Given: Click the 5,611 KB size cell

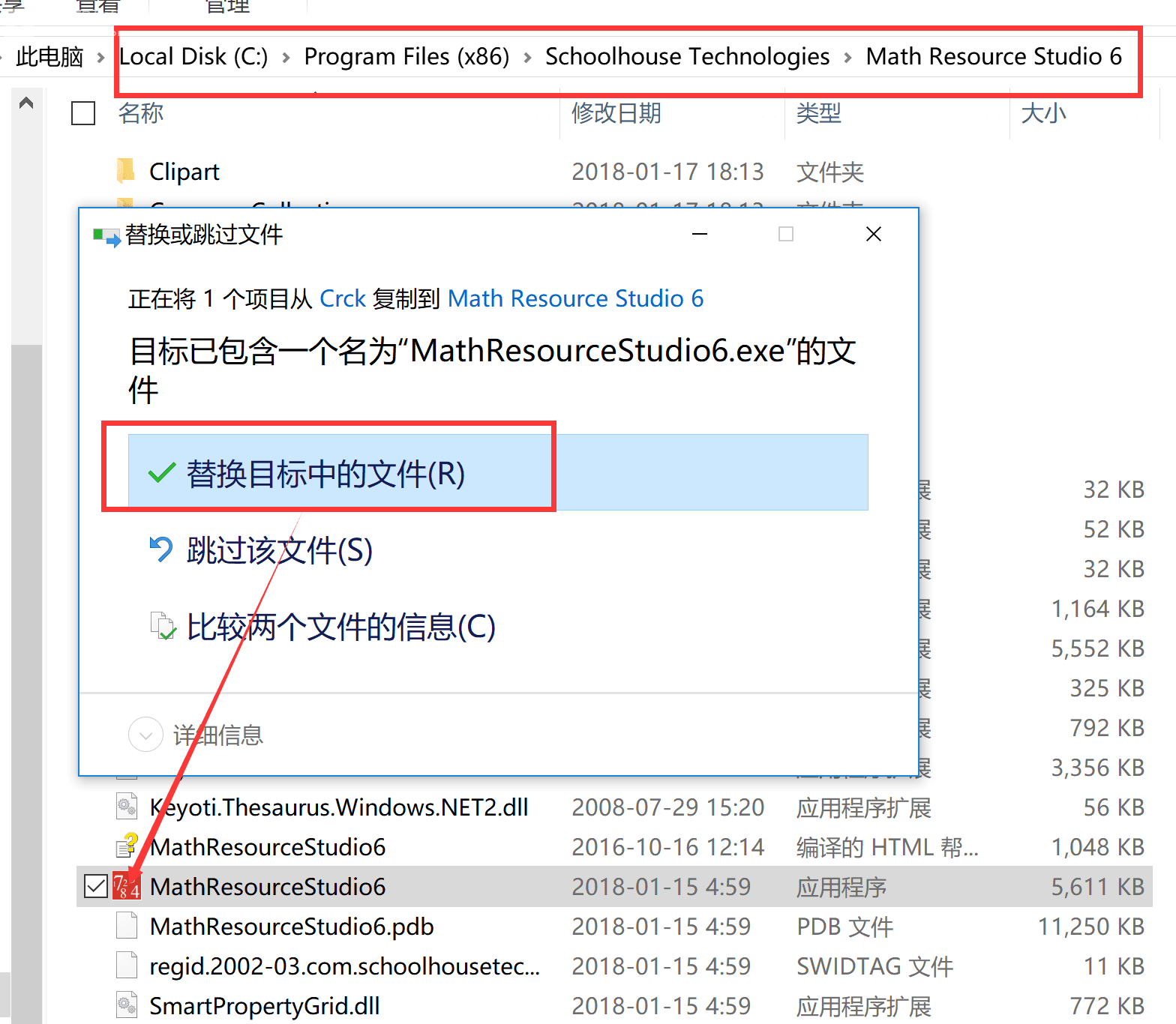Looking at the screenshot, I should click(1097, 887).
